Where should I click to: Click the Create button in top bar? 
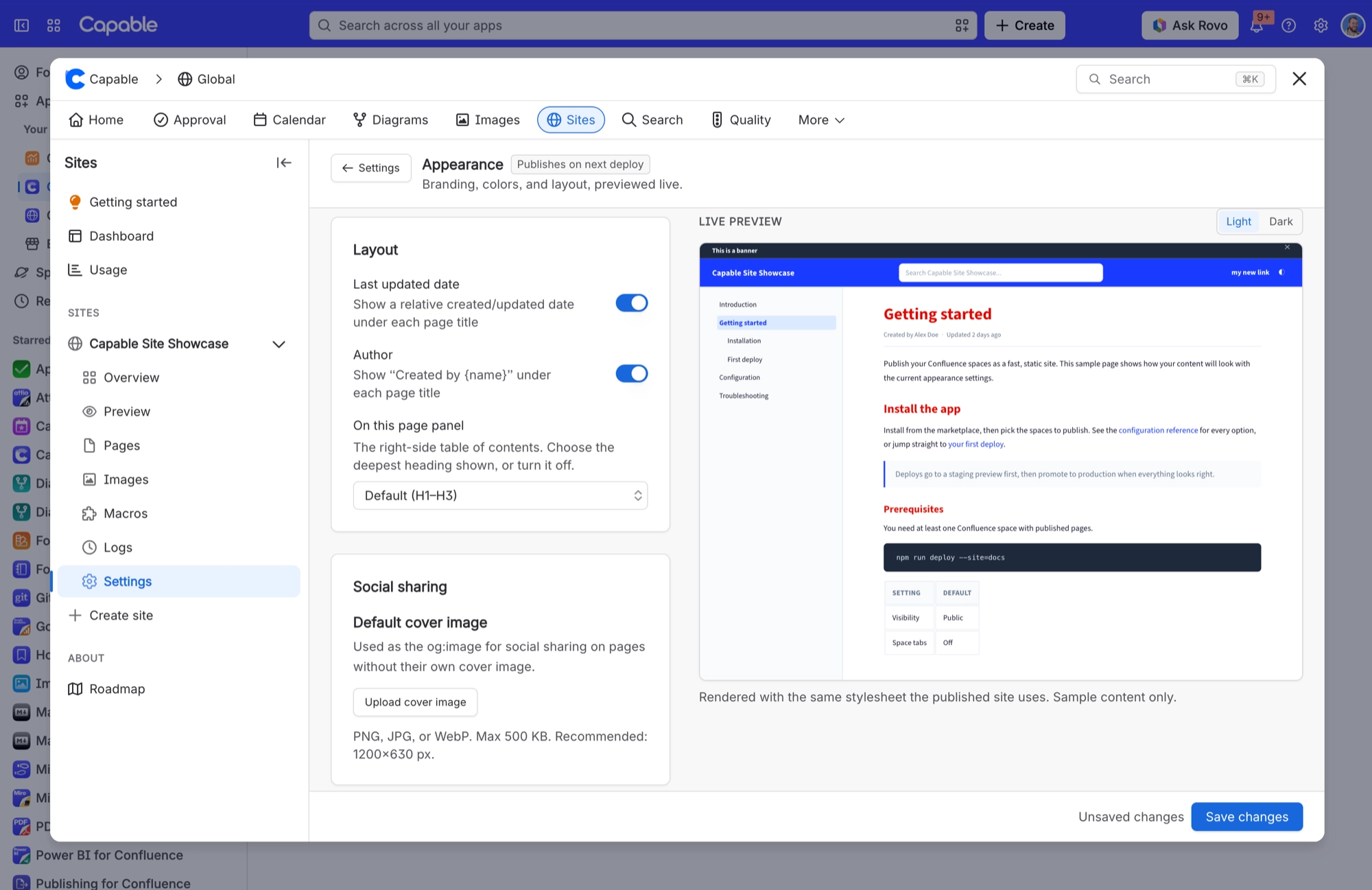click(x=1024, y=25)
